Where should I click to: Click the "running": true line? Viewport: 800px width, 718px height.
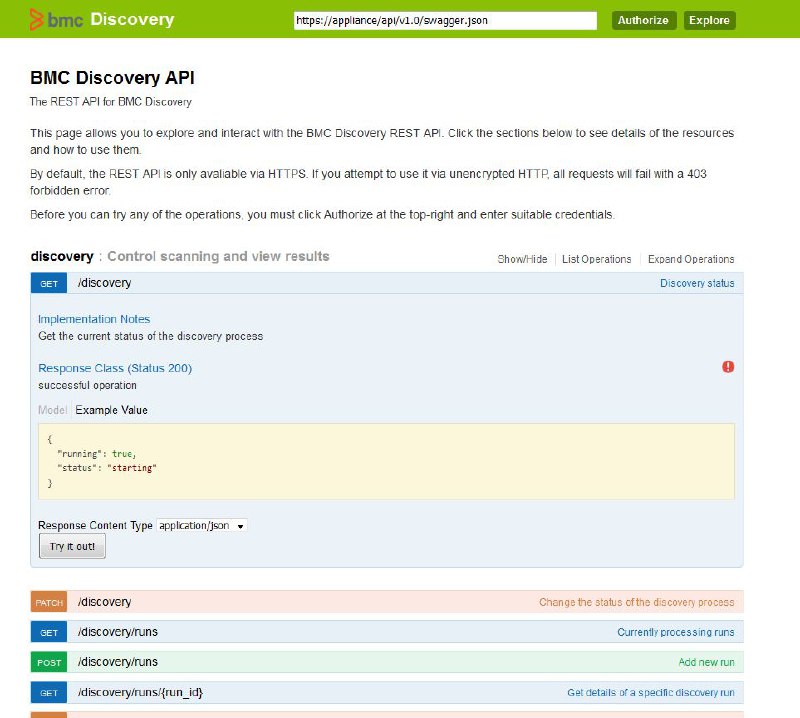96,454
